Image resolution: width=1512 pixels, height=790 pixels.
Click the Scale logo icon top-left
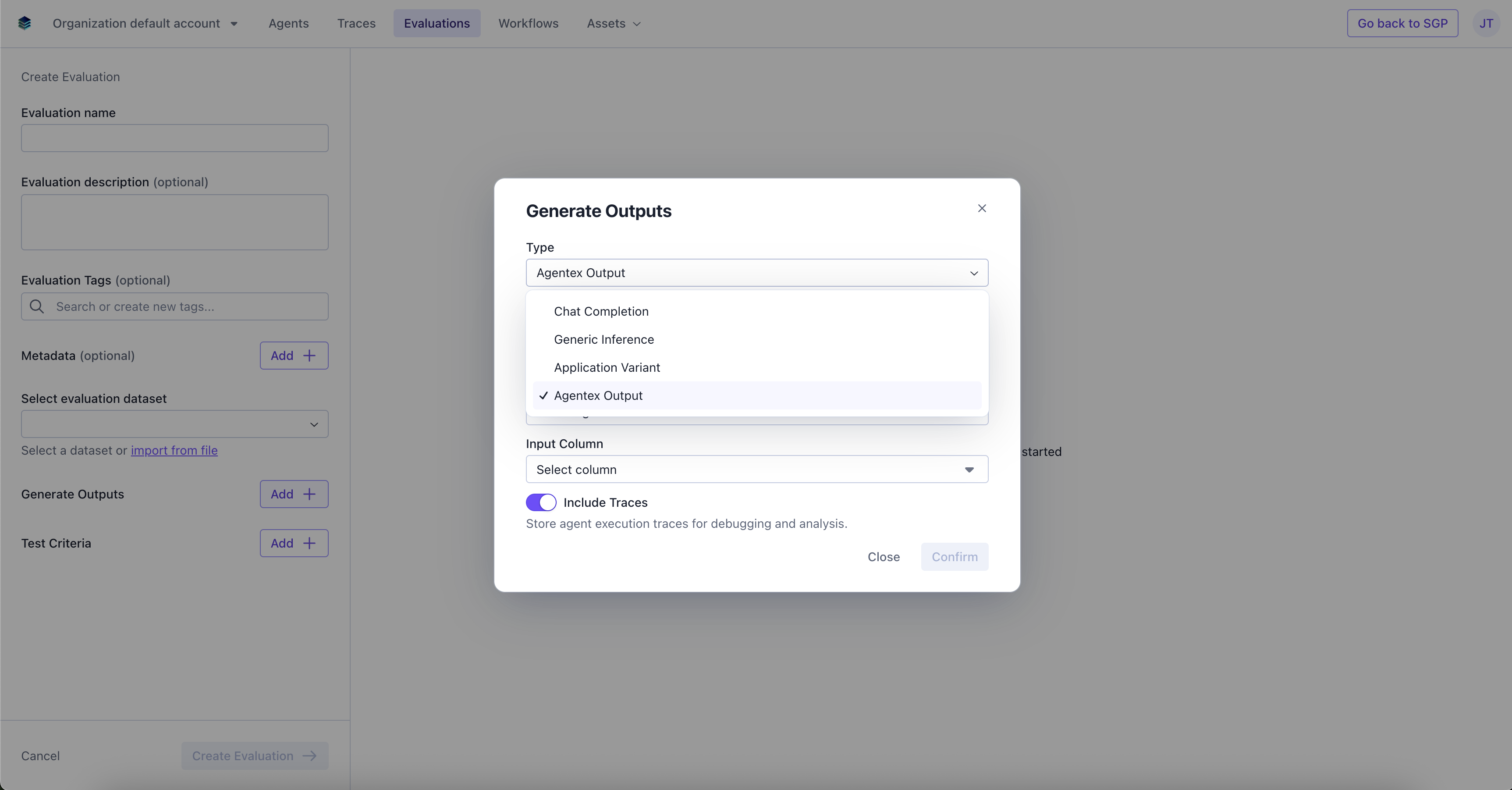point(25,23)
